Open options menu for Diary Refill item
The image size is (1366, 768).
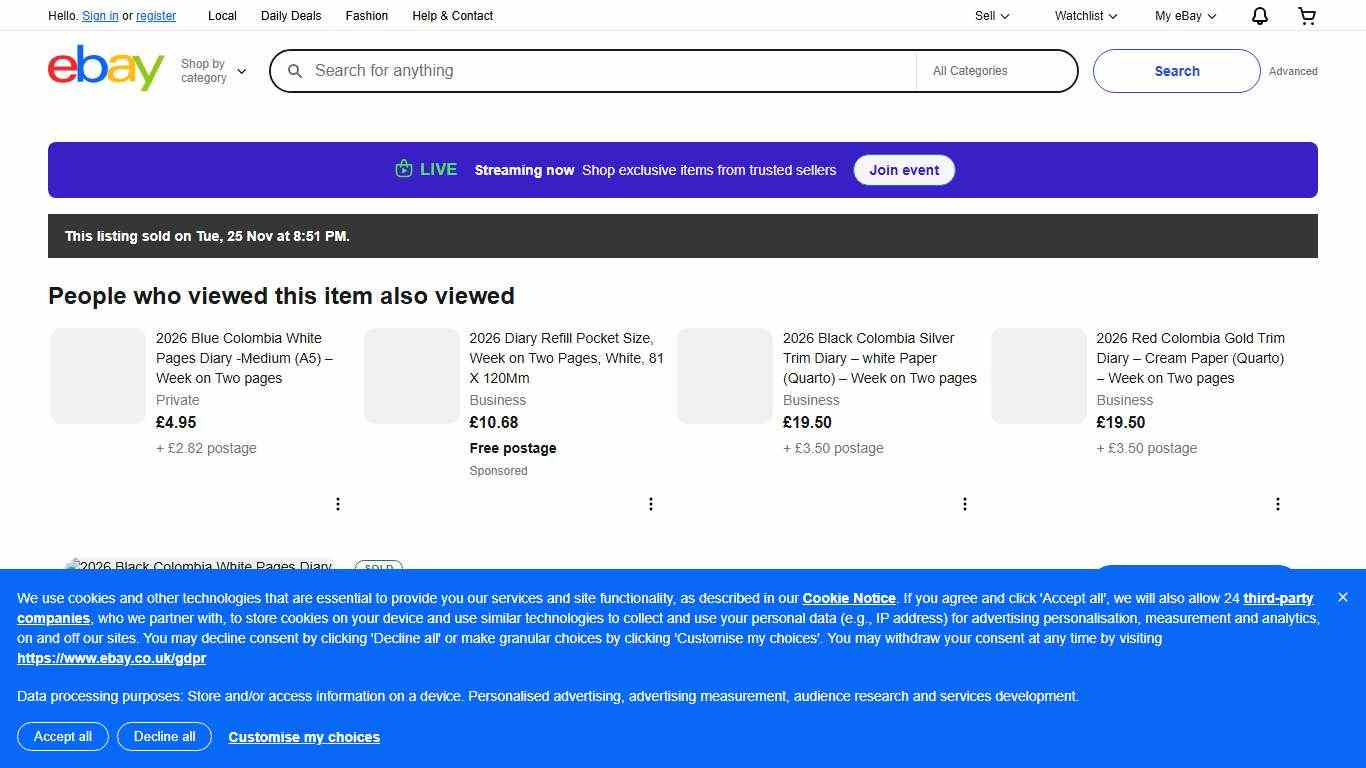(x=651, y=504)
